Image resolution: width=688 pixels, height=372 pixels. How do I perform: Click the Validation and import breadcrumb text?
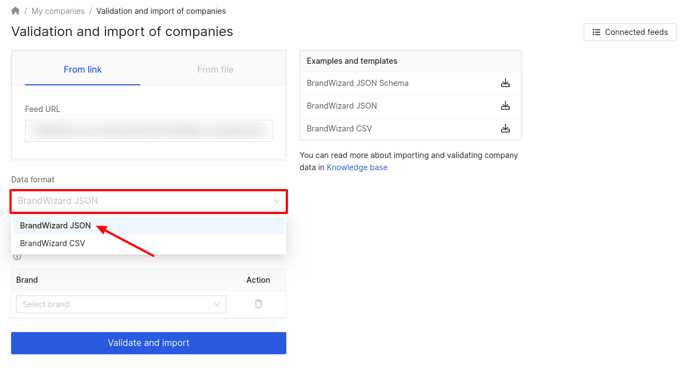[x=161, y=11]
